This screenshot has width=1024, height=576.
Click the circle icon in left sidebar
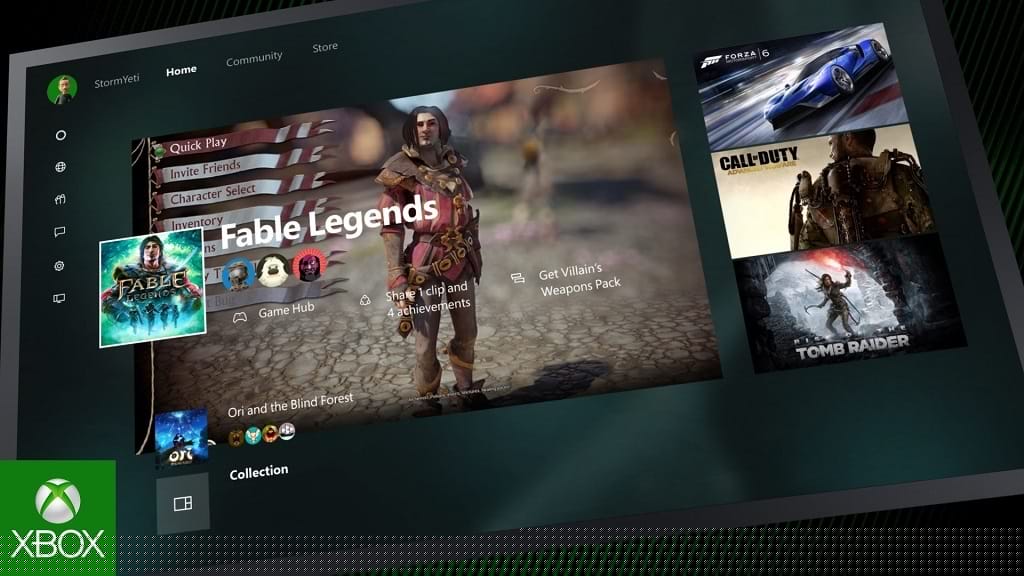tap(61, 135)
